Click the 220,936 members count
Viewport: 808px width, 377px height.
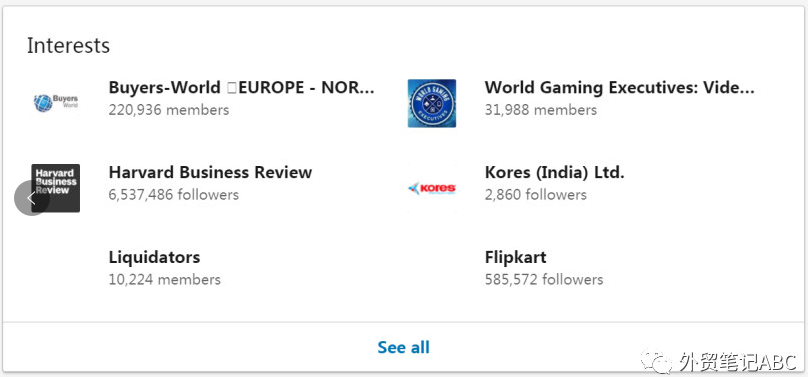[169, 110]
